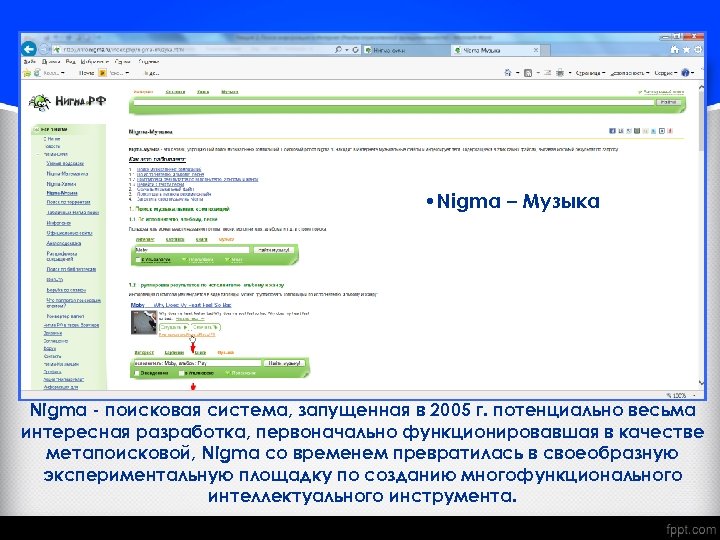Open the first dropdown under the Moby field
The image size is (720, 540).
click(198, 260)
